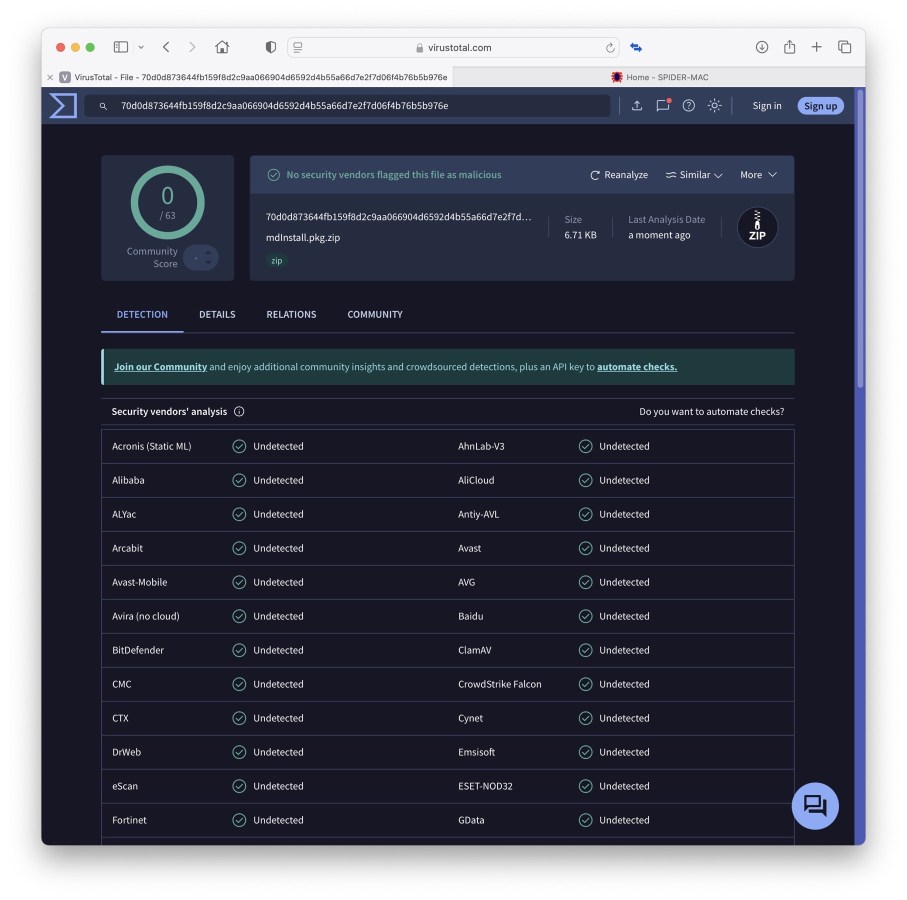
Task: Click the ClamAV vendor name
Action: pyautogui.click(x=474, y=650)
